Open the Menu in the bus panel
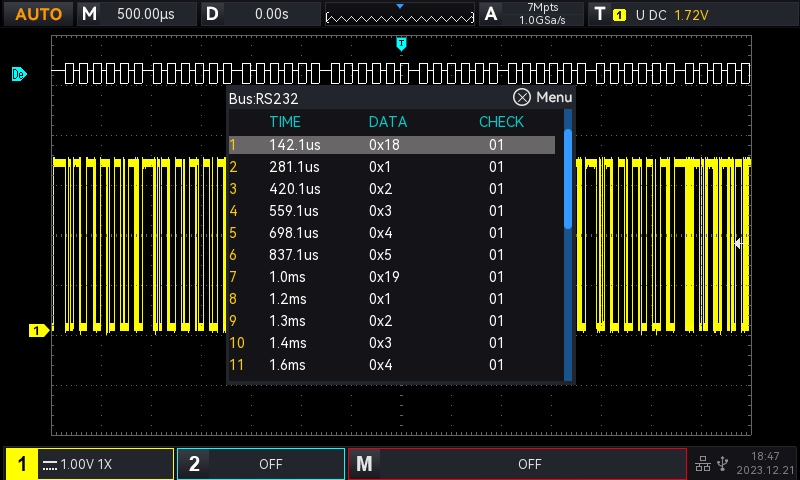 tap(554, 97)
